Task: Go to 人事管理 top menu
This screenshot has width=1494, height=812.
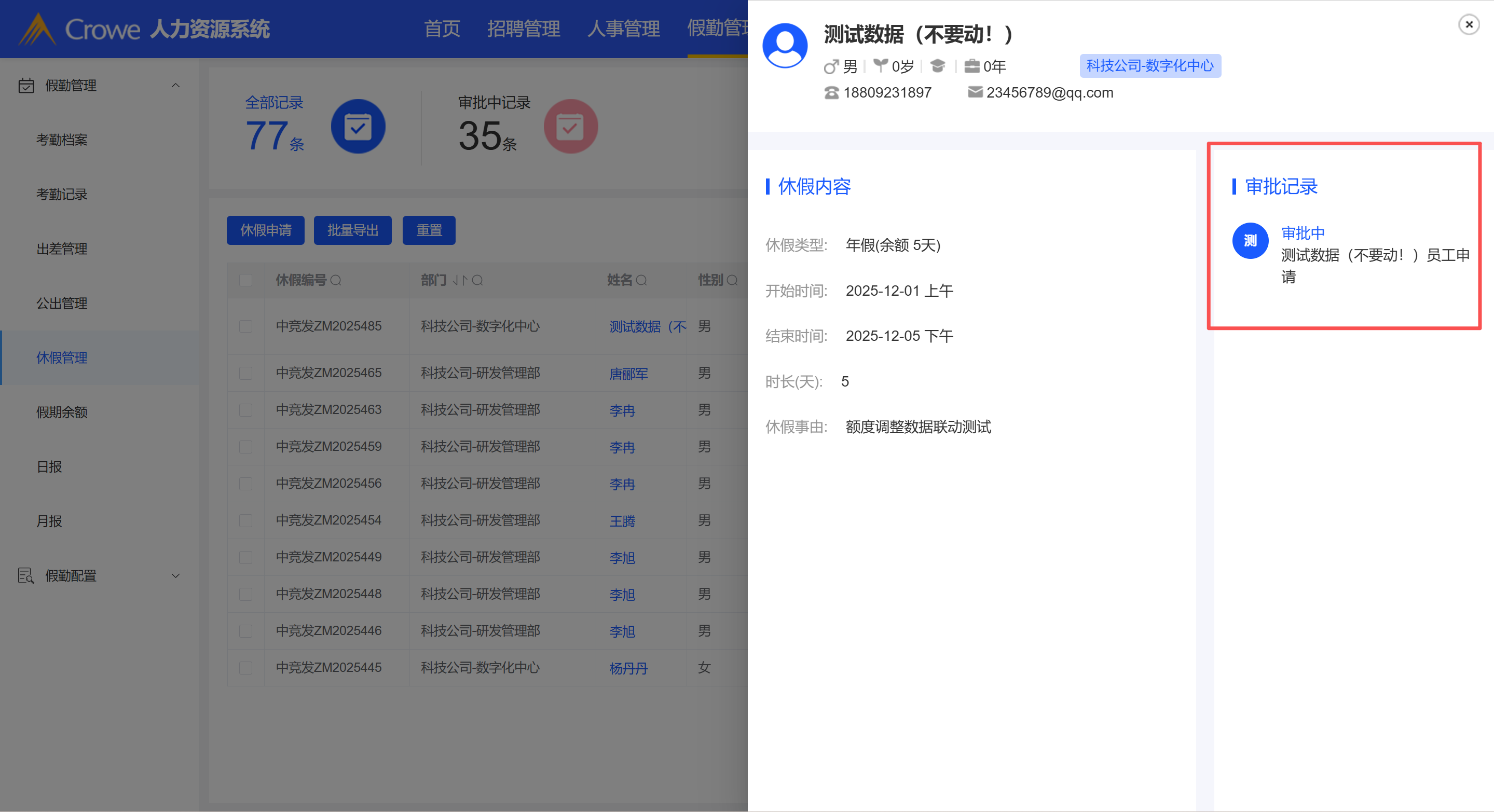Action: pos(623,29)
